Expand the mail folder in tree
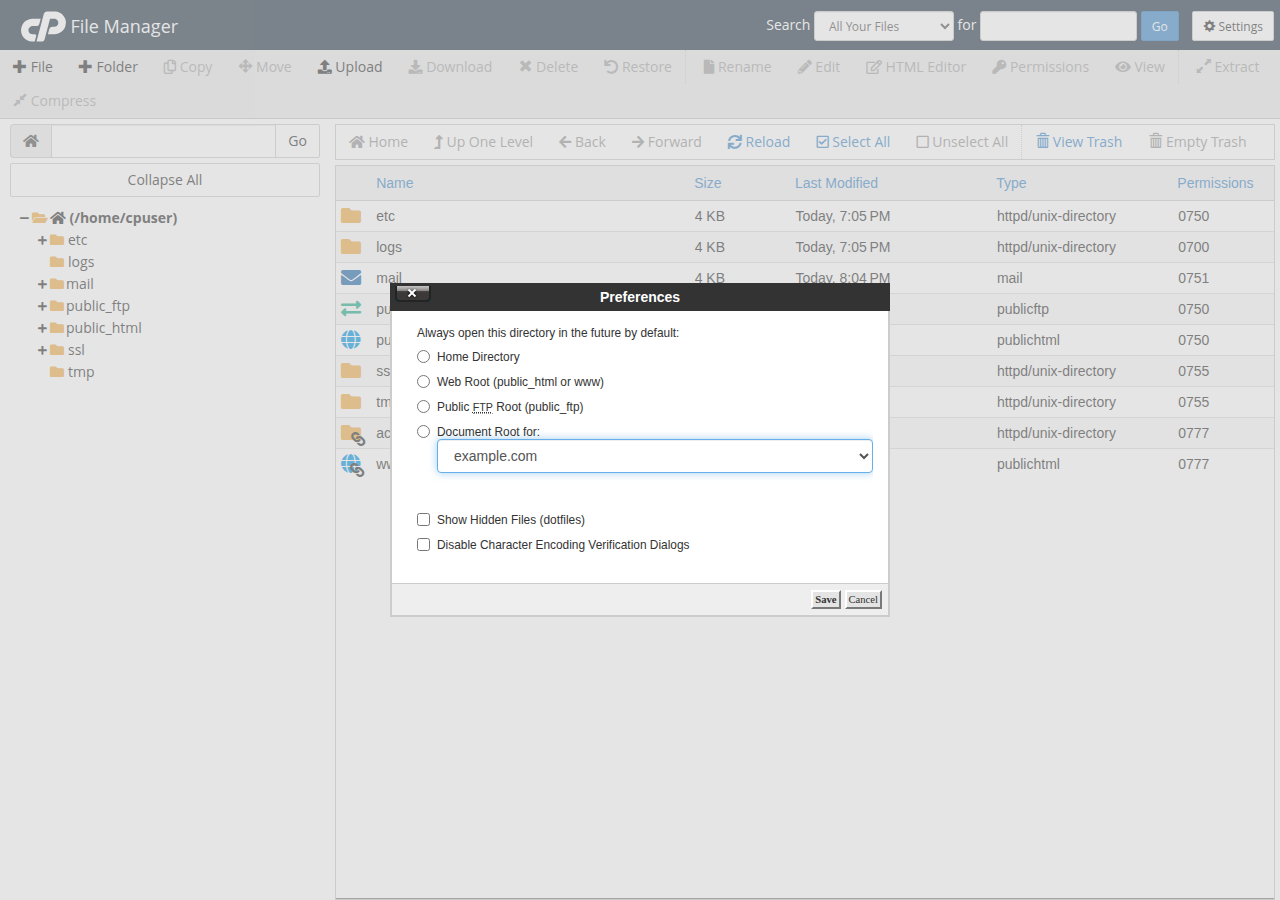Screen dimensions: 1280x900 point(42,284)
